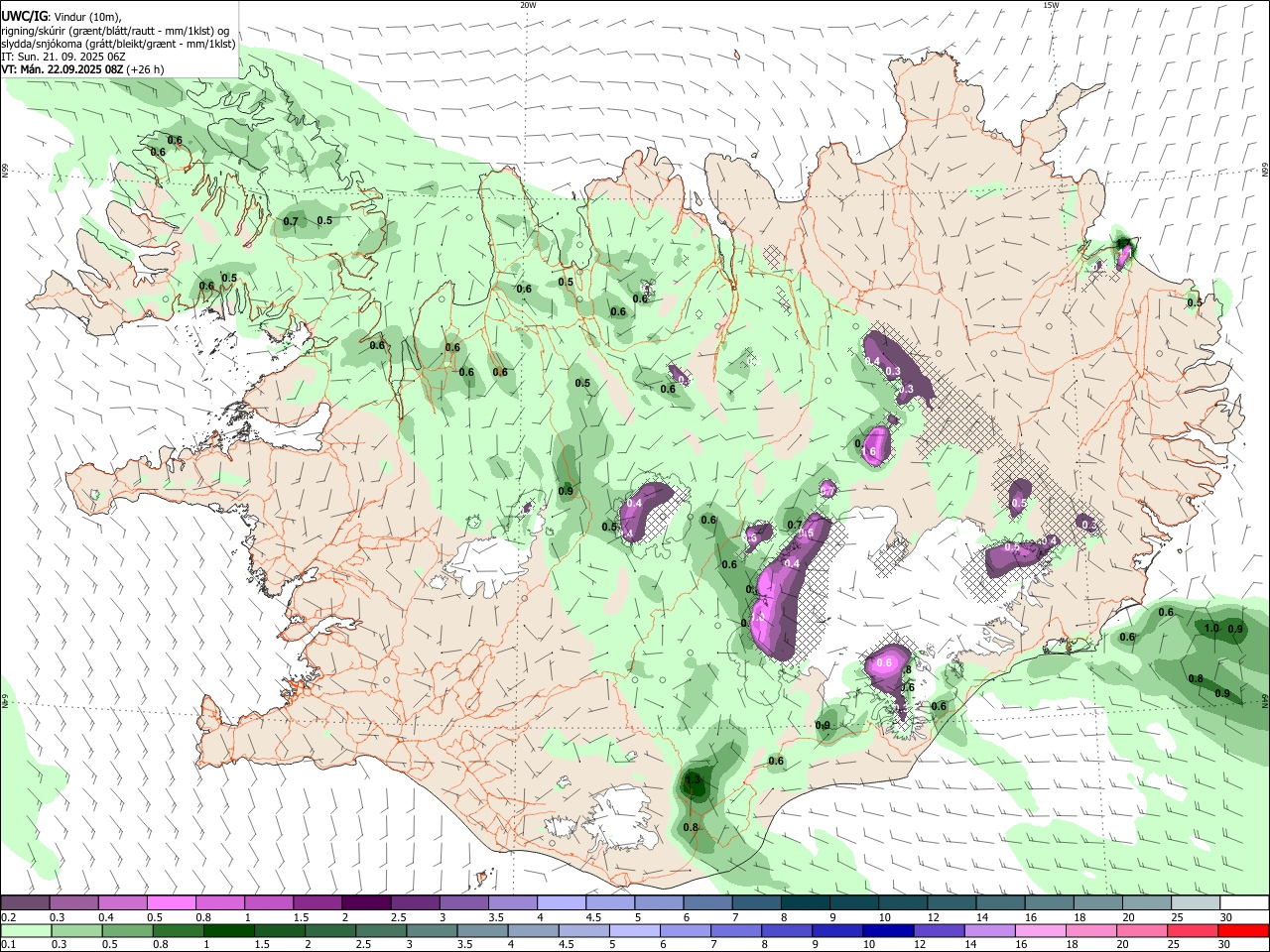The height and width of the screenshot is (952, 1270).
Task: Pick the white 30 swatch on snow scale
Action: [1244, 902]
